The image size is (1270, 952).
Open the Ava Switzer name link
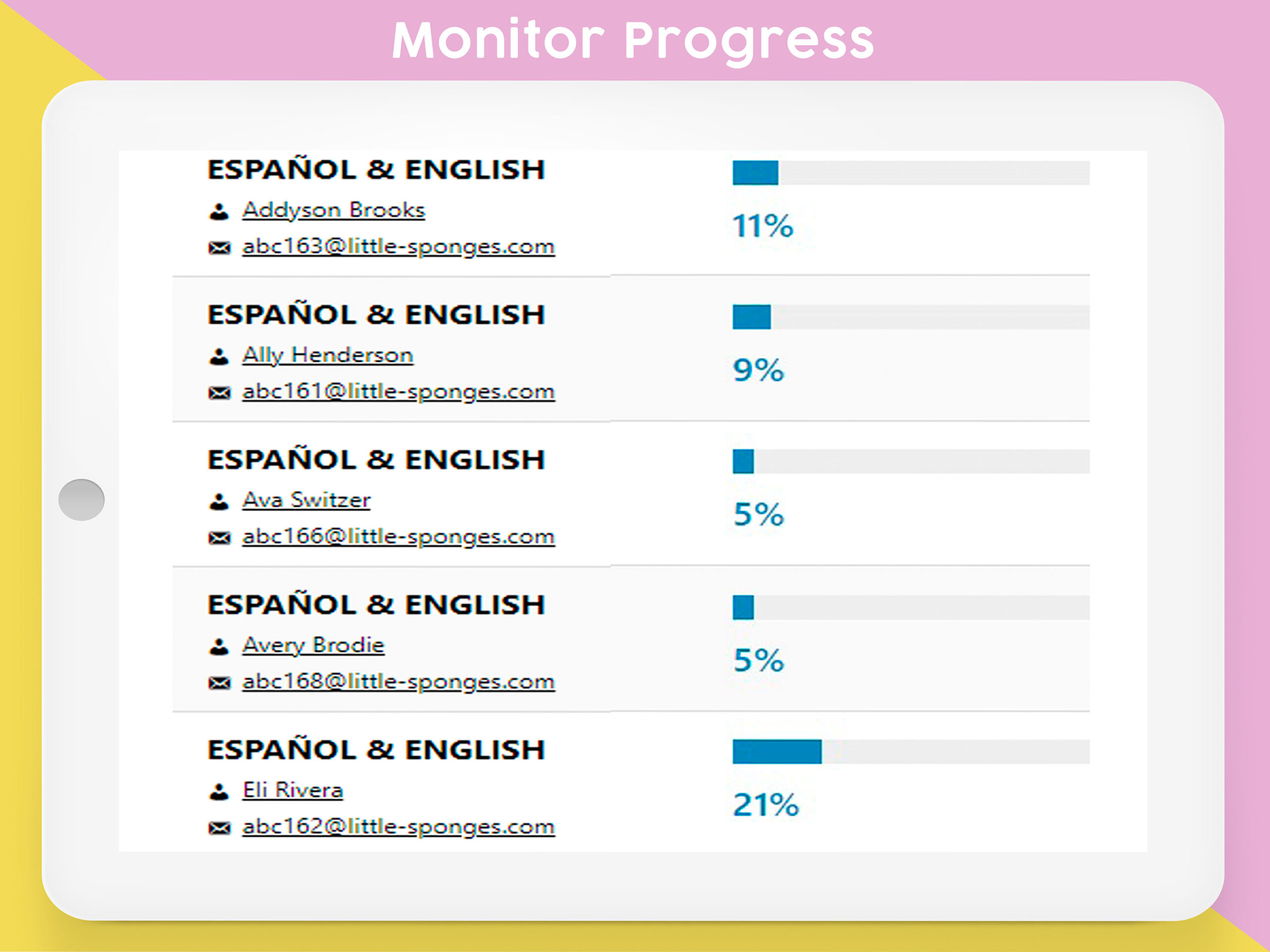coord(307,500)
